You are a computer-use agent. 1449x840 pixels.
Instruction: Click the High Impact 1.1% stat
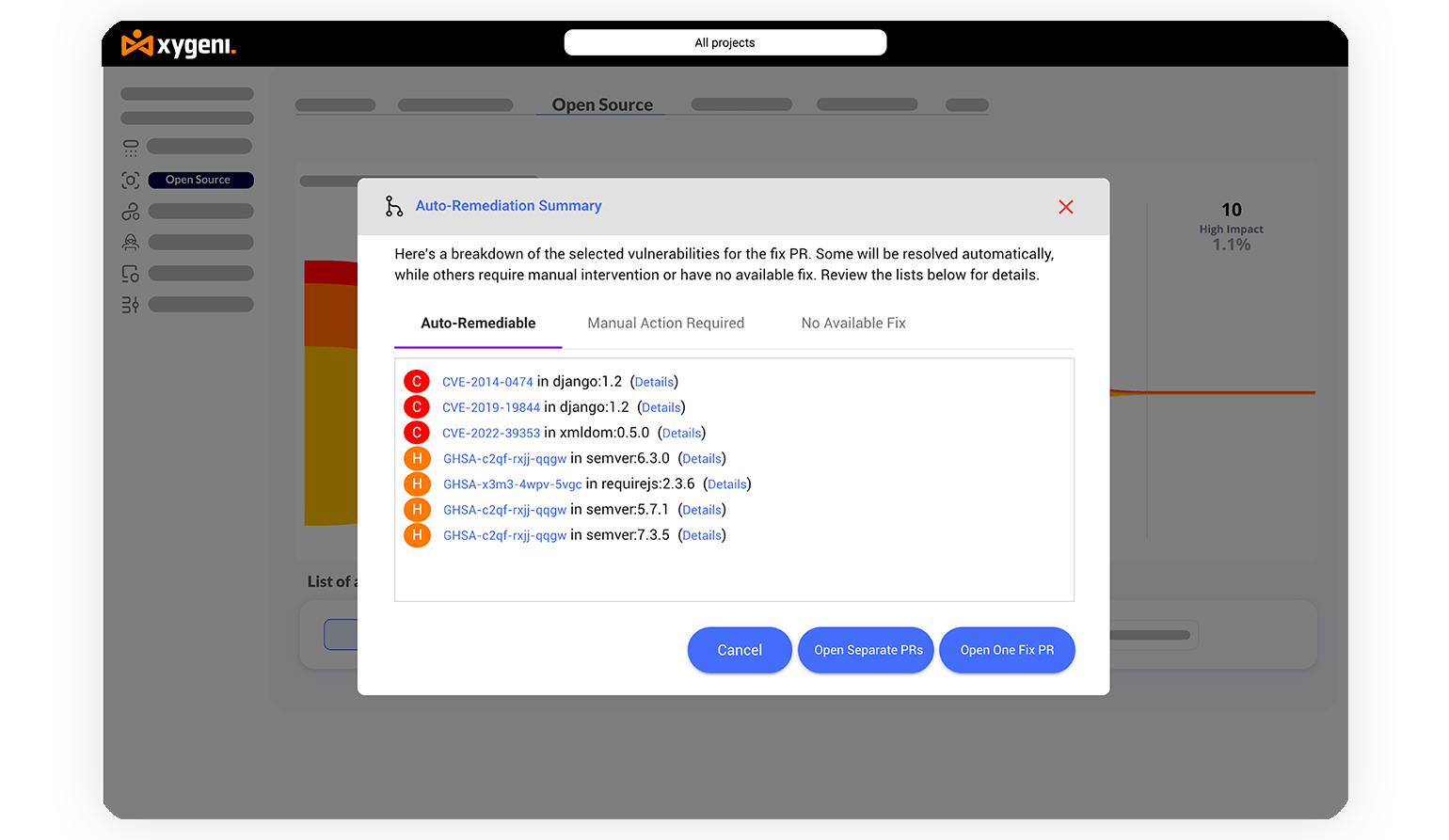1231,227
